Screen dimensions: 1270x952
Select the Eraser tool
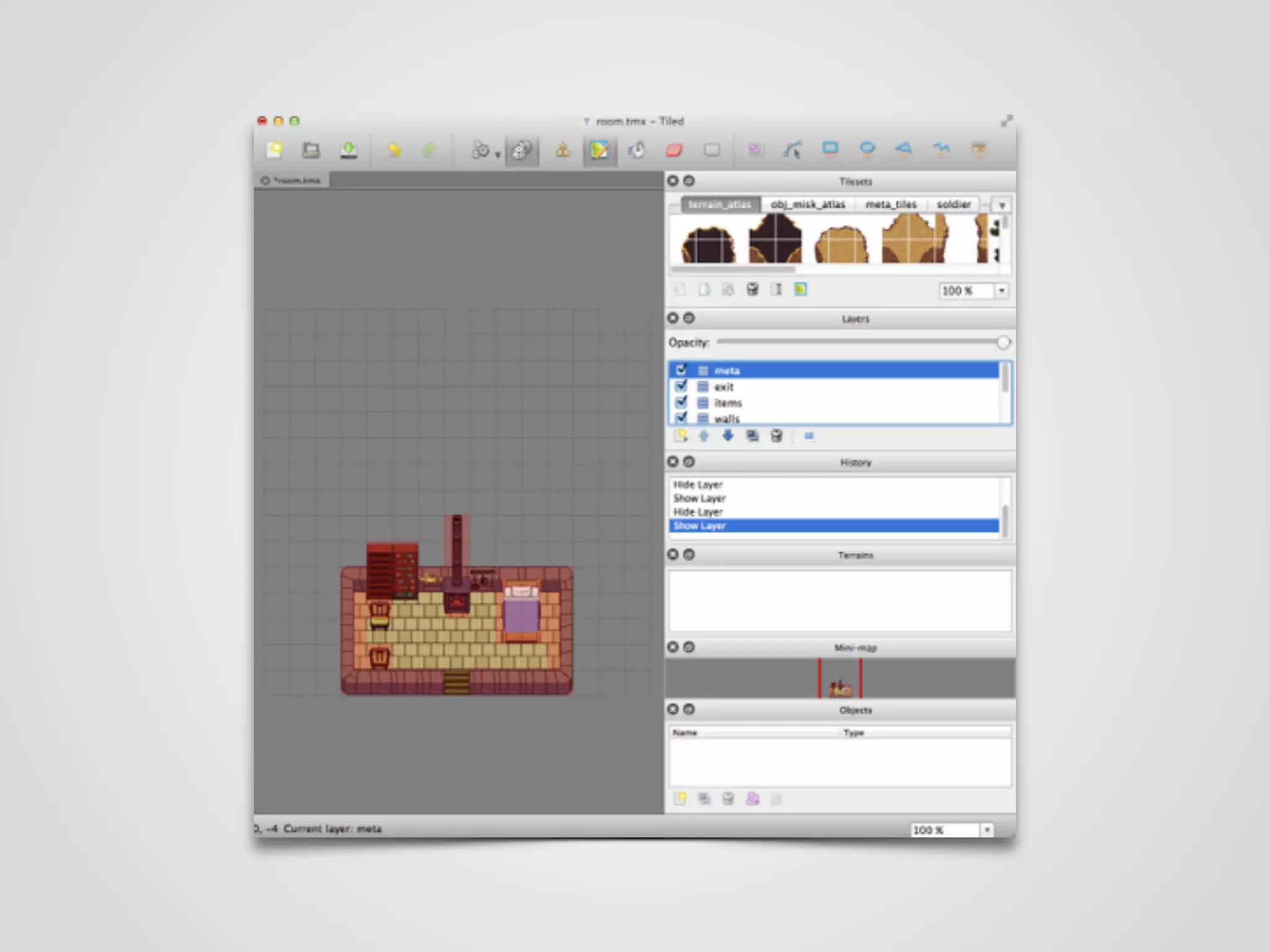(x=674, y=151)
